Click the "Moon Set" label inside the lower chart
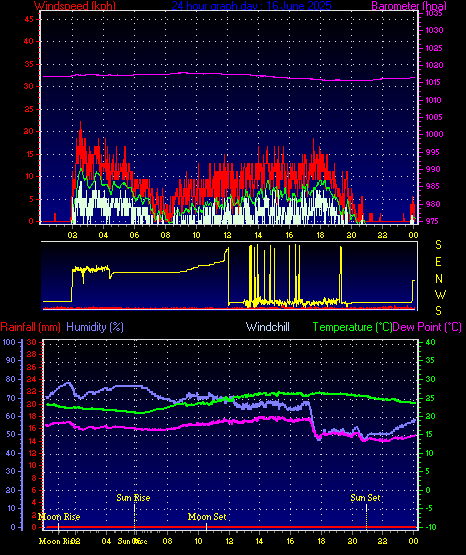The height and width of the screenshot is (555, 466). pos(207,517)
